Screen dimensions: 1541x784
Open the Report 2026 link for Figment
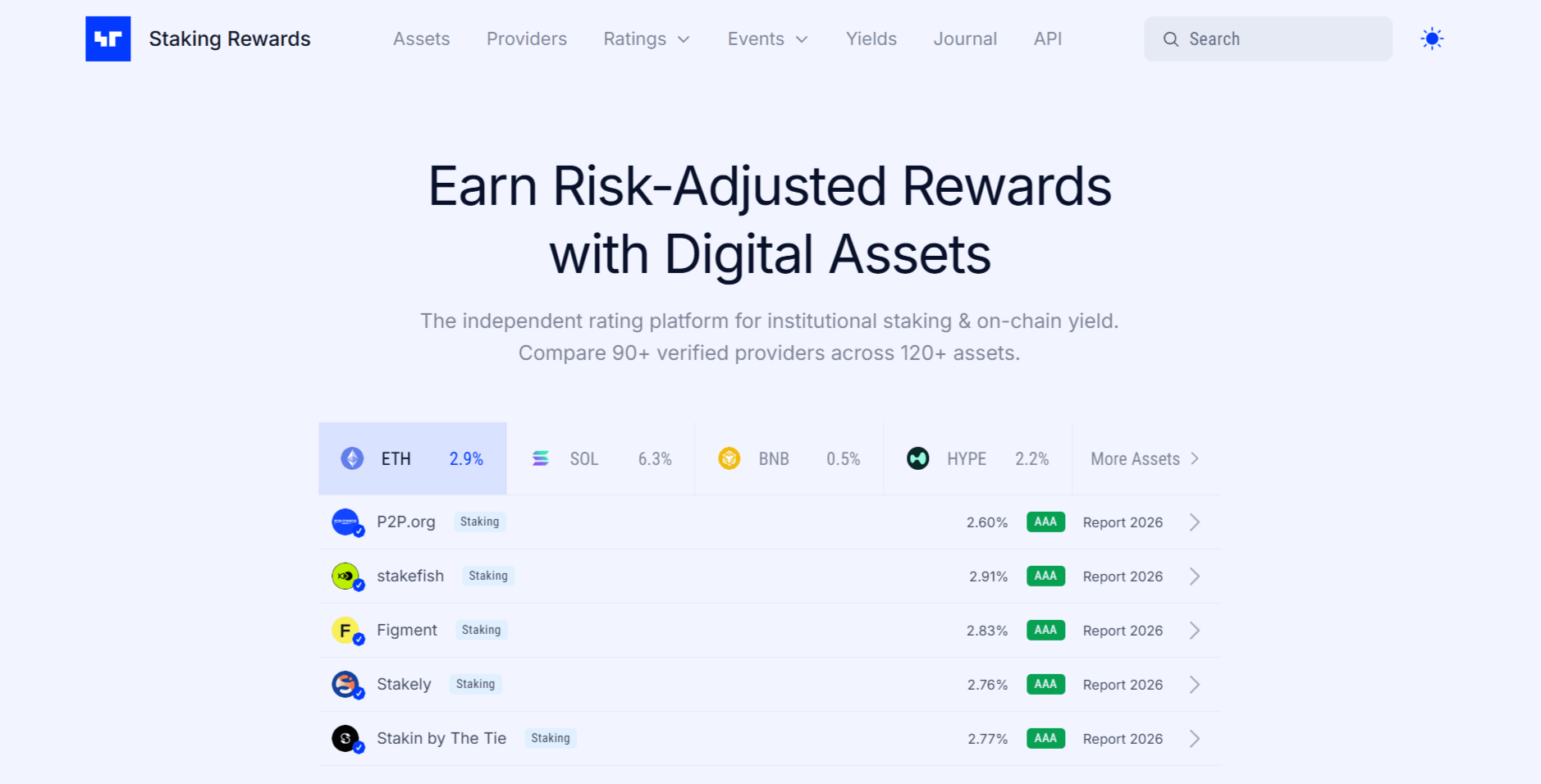coord(1122,630)
